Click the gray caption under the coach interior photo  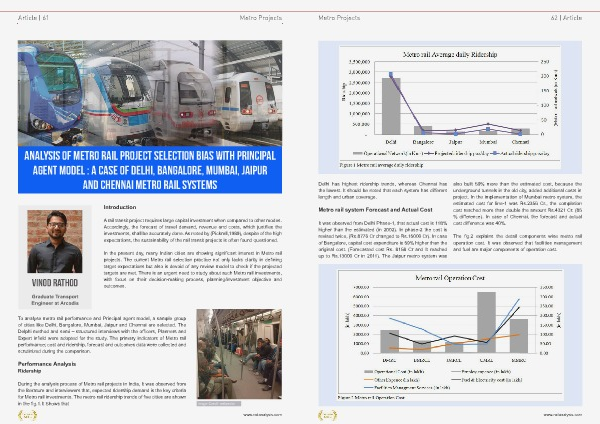click(x=219, y=403)
